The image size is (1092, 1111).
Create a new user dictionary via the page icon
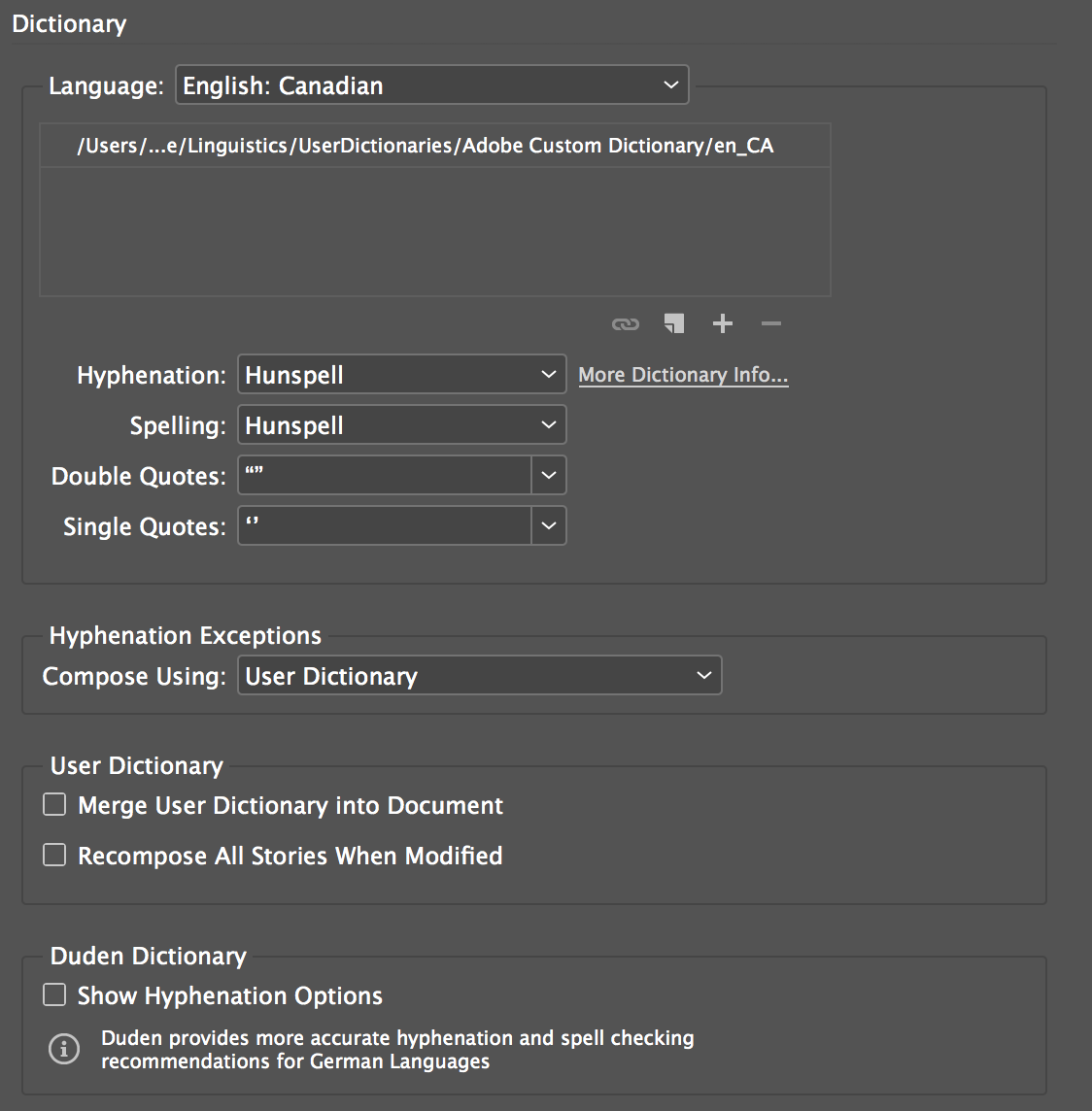pos(674,323)
